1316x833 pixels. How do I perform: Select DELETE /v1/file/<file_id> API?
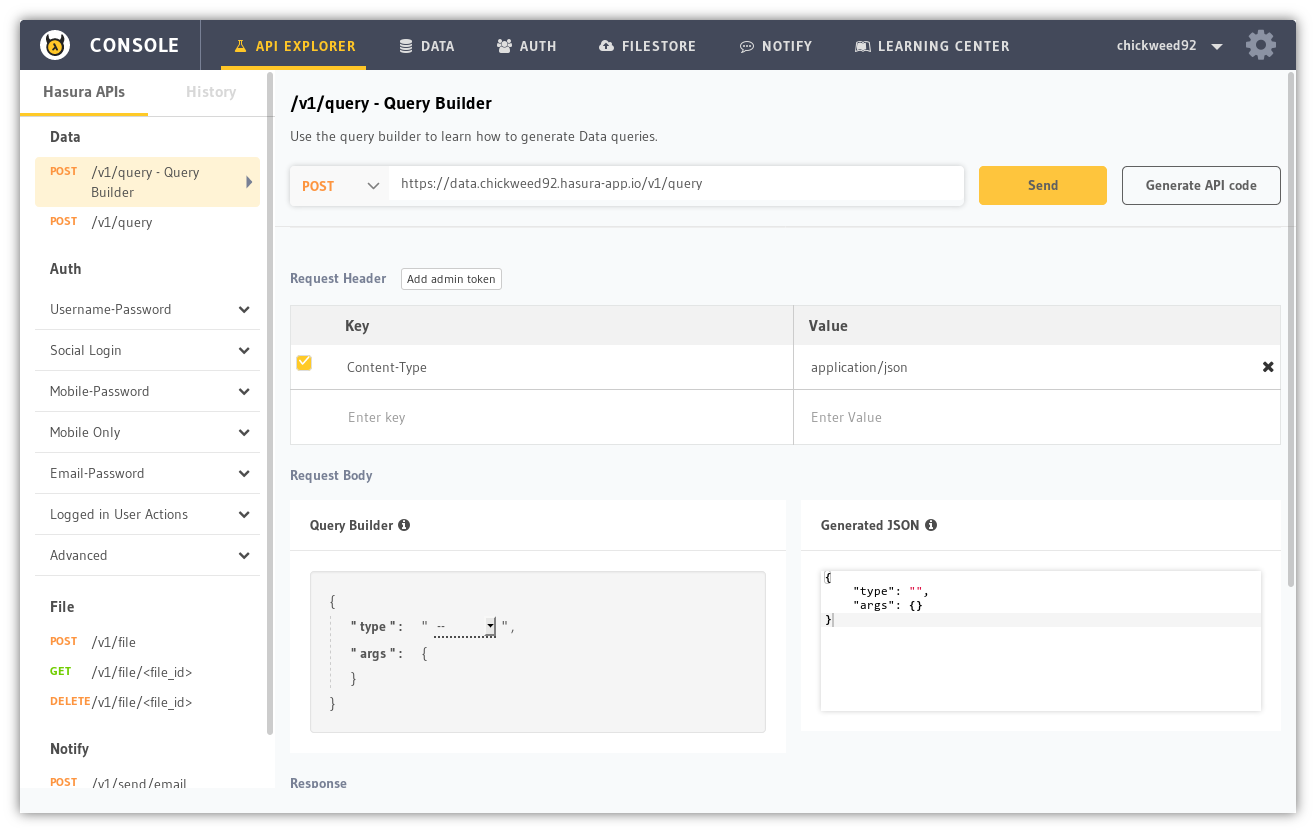tap(147, 702)
